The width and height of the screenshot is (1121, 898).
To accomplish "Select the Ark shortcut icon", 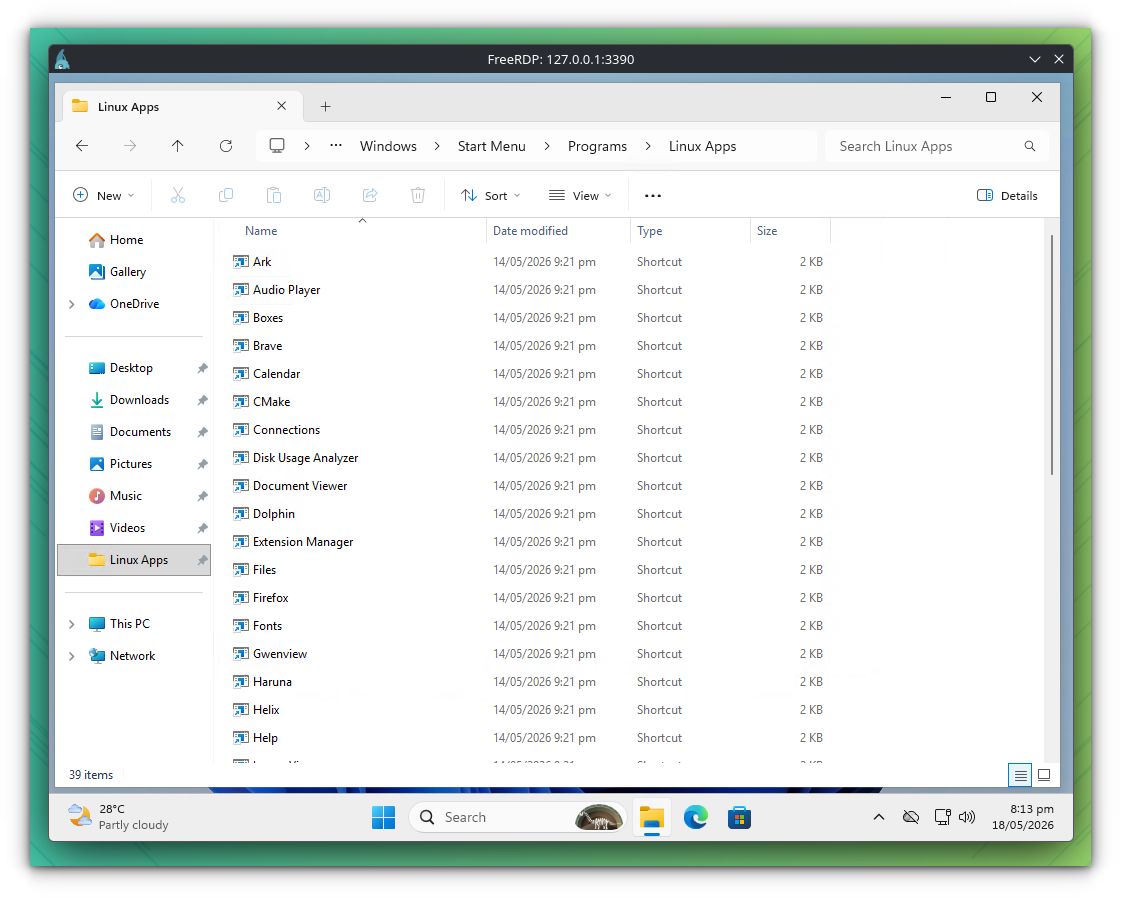I will pyautogui.click(x=241, y=262).
